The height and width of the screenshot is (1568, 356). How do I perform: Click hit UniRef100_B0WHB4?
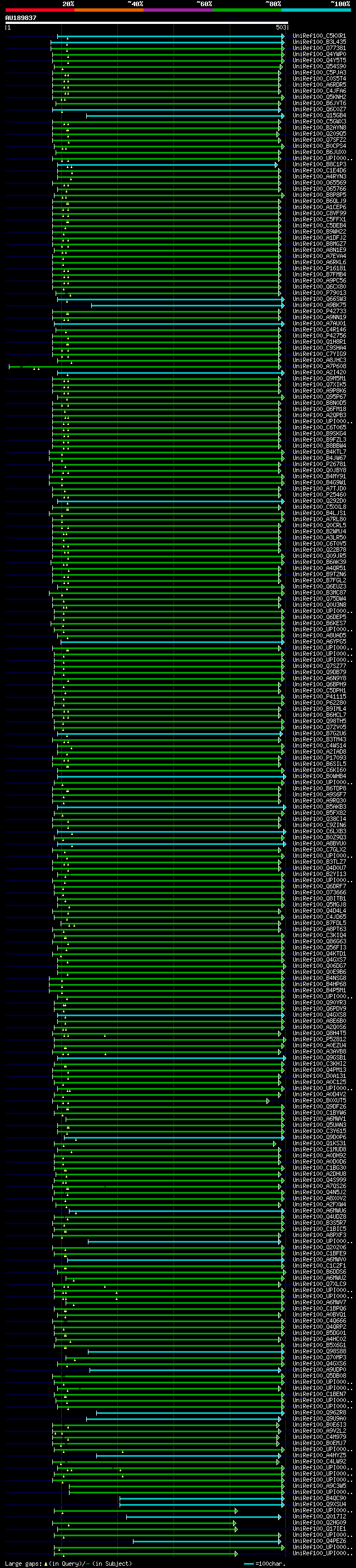319,776
